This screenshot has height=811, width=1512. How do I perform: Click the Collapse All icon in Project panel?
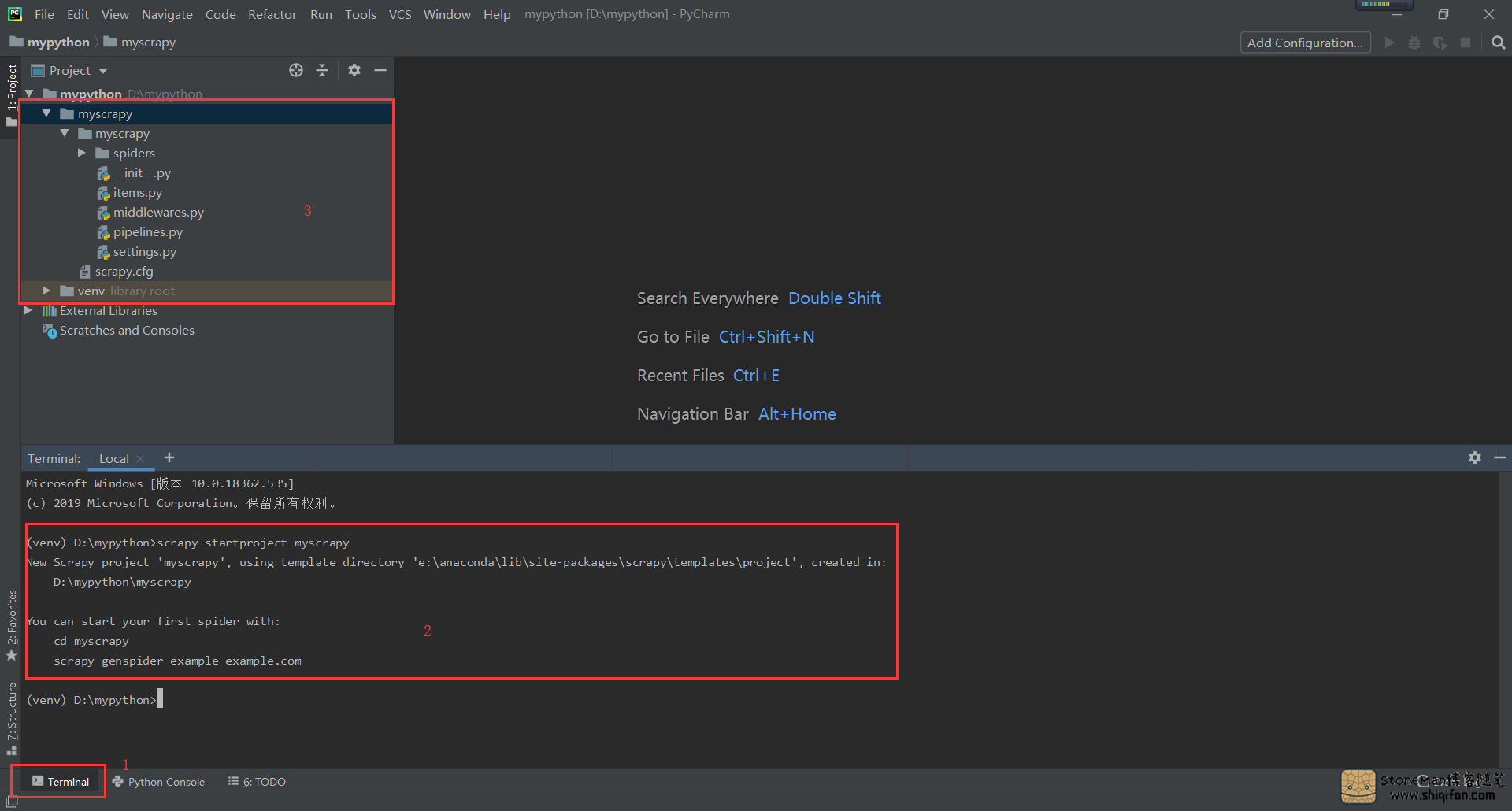pyautogui.click(x=322, y=70)
